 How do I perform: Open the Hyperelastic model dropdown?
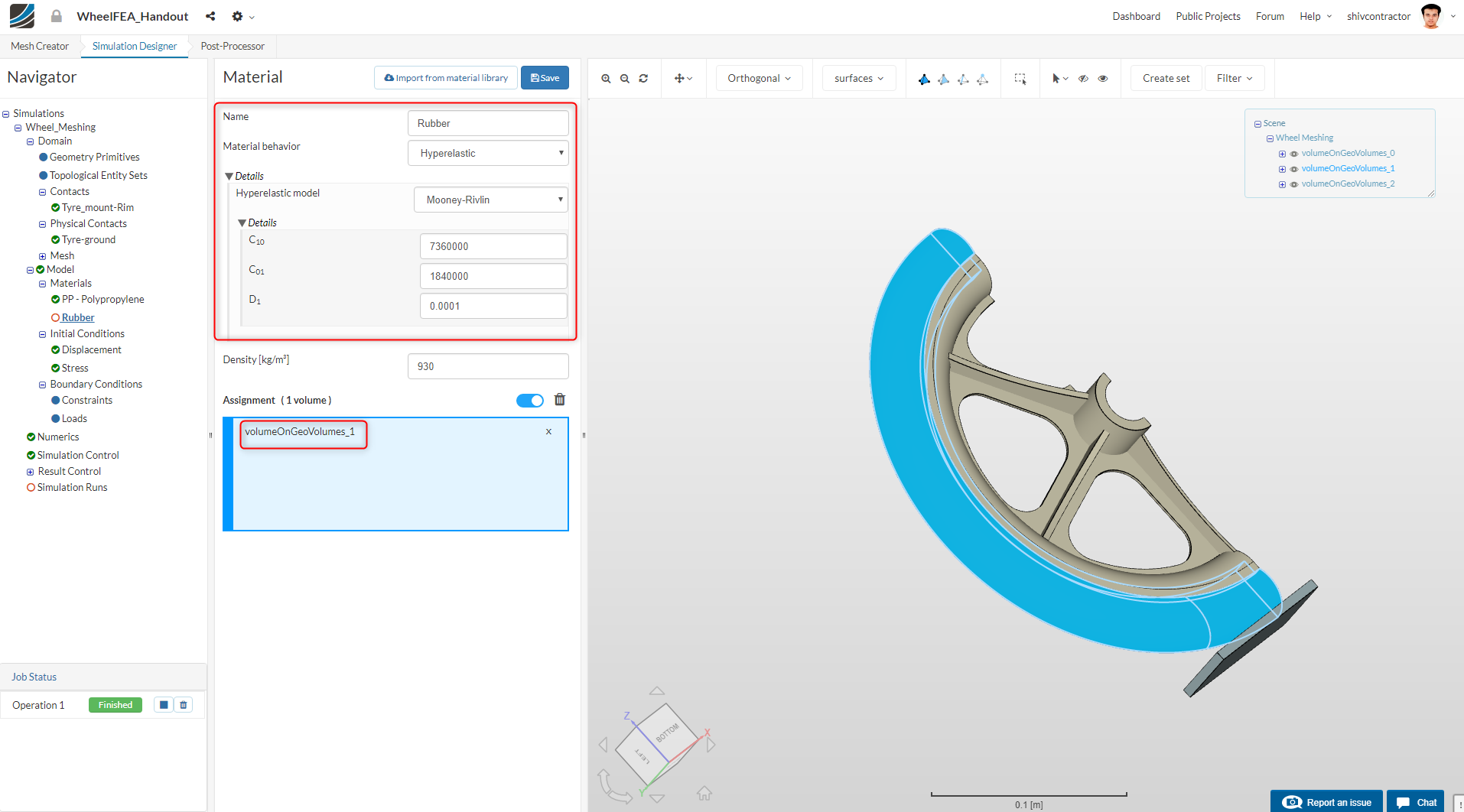point(491,200)
